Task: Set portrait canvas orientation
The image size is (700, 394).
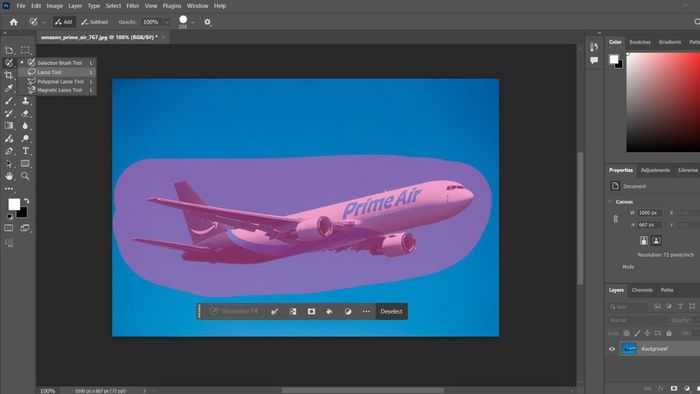Action: 644,241
